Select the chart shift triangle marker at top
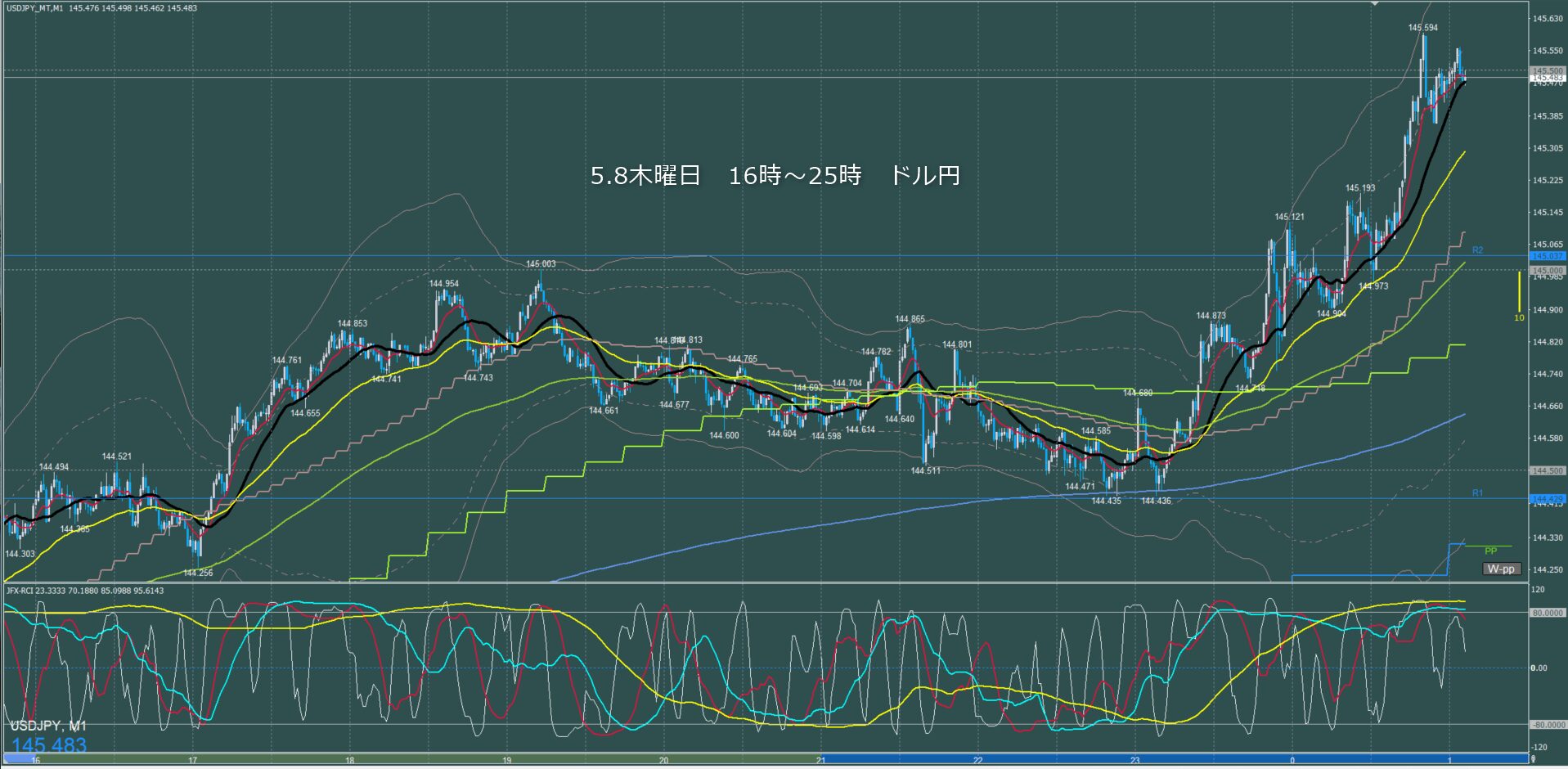 (1375, 3)
